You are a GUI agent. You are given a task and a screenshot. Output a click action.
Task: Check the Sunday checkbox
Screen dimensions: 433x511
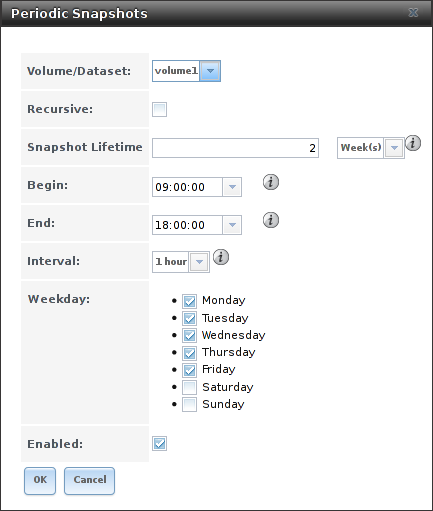pos(189,405)
